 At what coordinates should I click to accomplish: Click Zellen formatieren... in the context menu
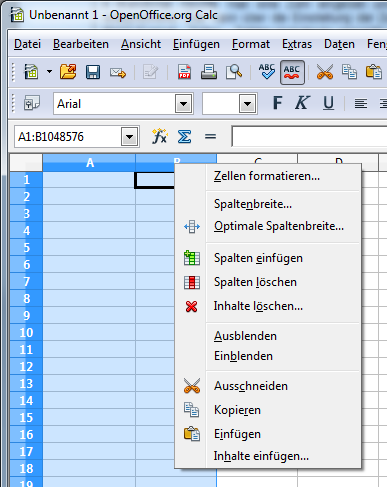[267, 176]
